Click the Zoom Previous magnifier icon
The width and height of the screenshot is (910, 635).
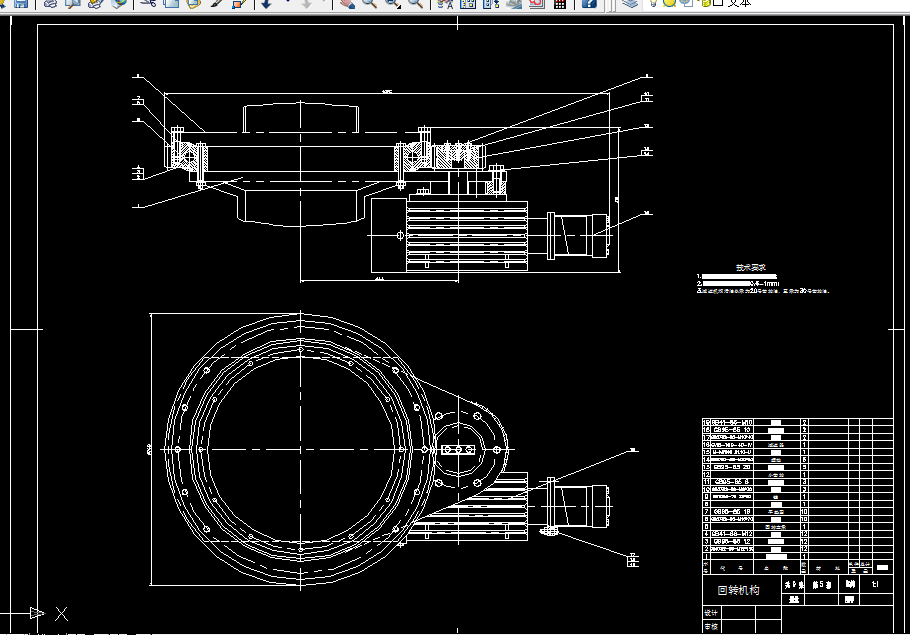(x=415, y=3)
